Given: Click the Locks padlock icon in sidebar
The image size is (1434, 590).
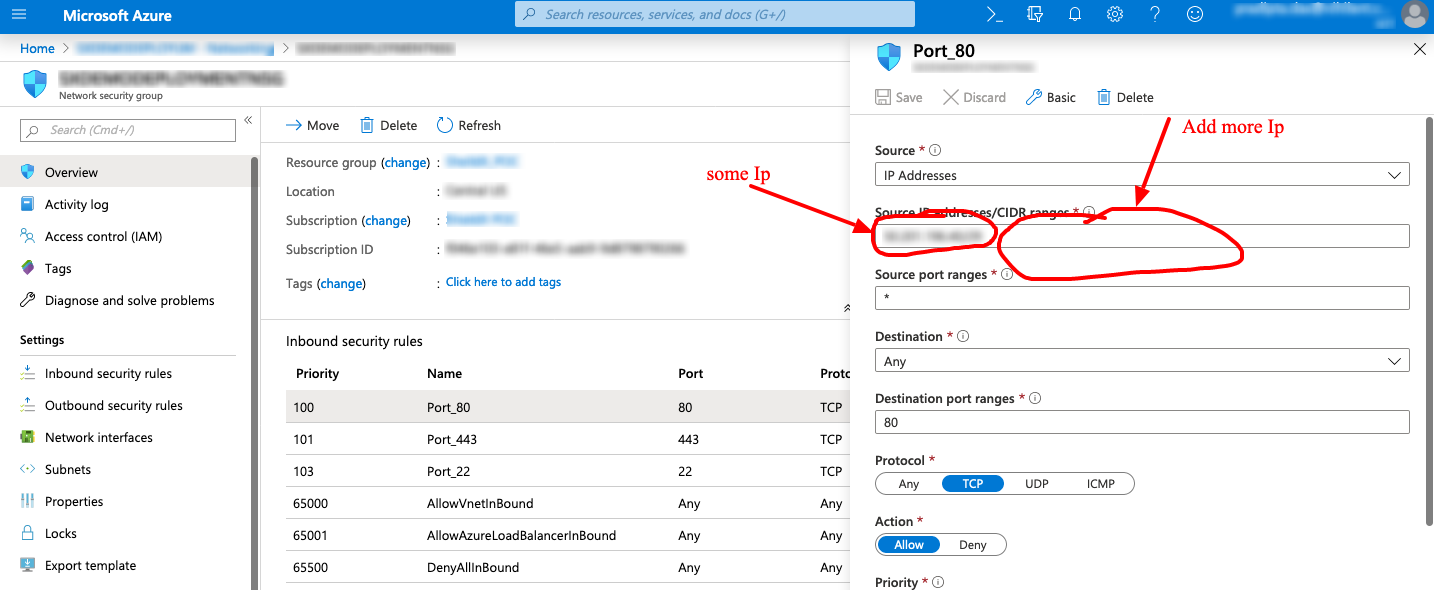Looking at the screenshot, I should pyautogui.click(x=27, y=533).
